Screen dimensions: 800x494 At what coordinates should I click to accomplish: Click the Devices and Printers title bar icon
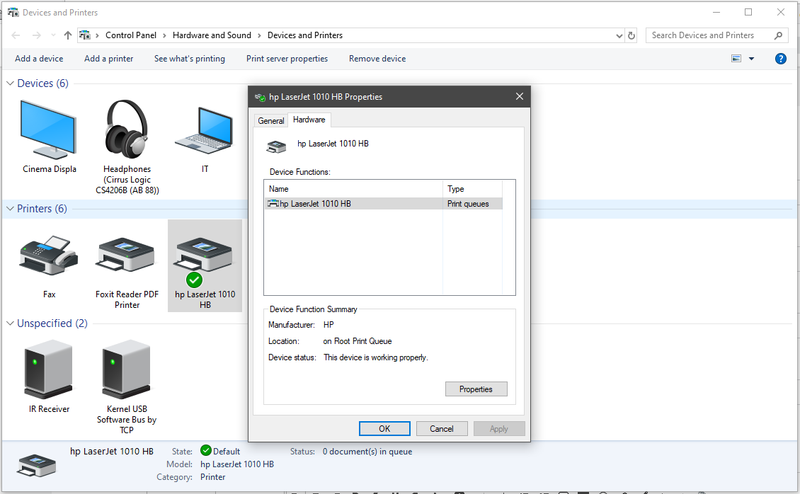(13, 12)
